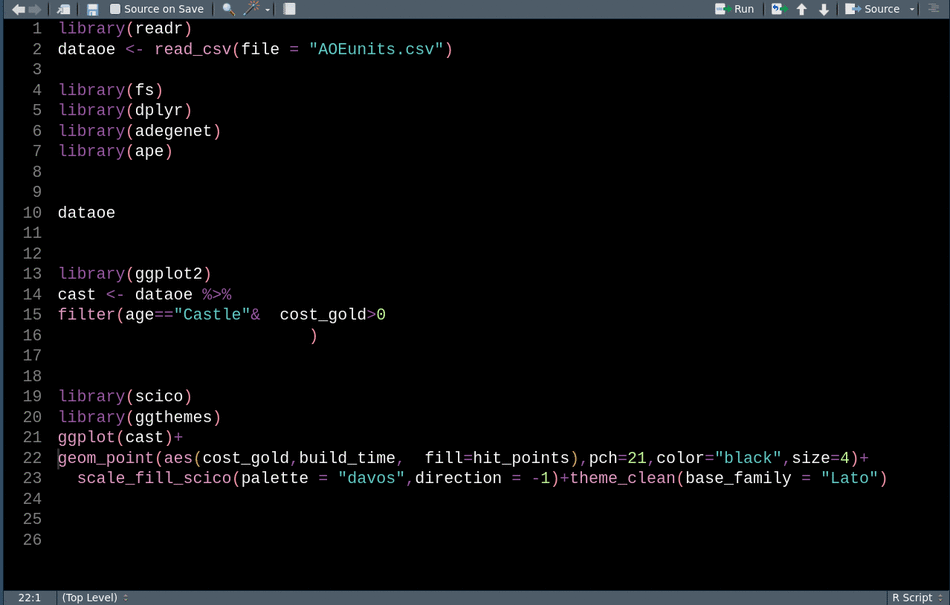Toggle the document outline panel

pyautogui.click(x=934, y=8)
